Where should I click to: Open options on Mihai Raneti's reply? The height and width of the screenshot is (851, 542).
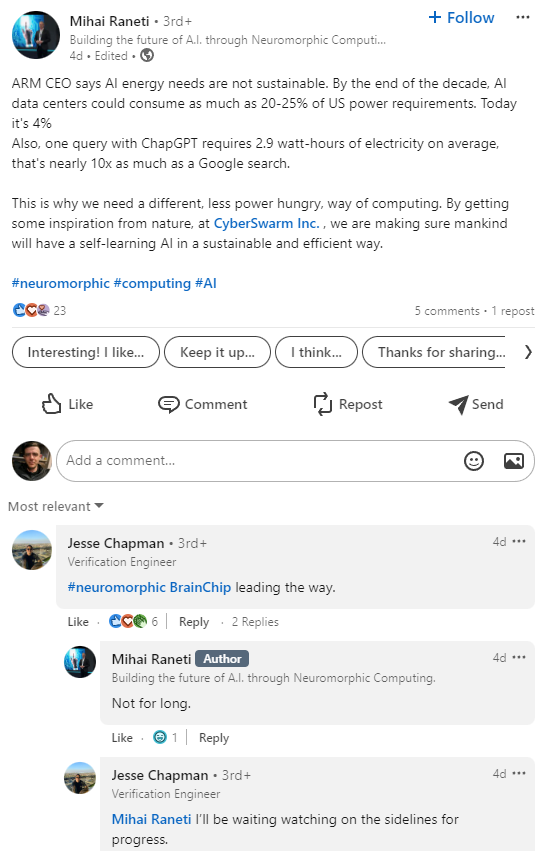[519, 657]
